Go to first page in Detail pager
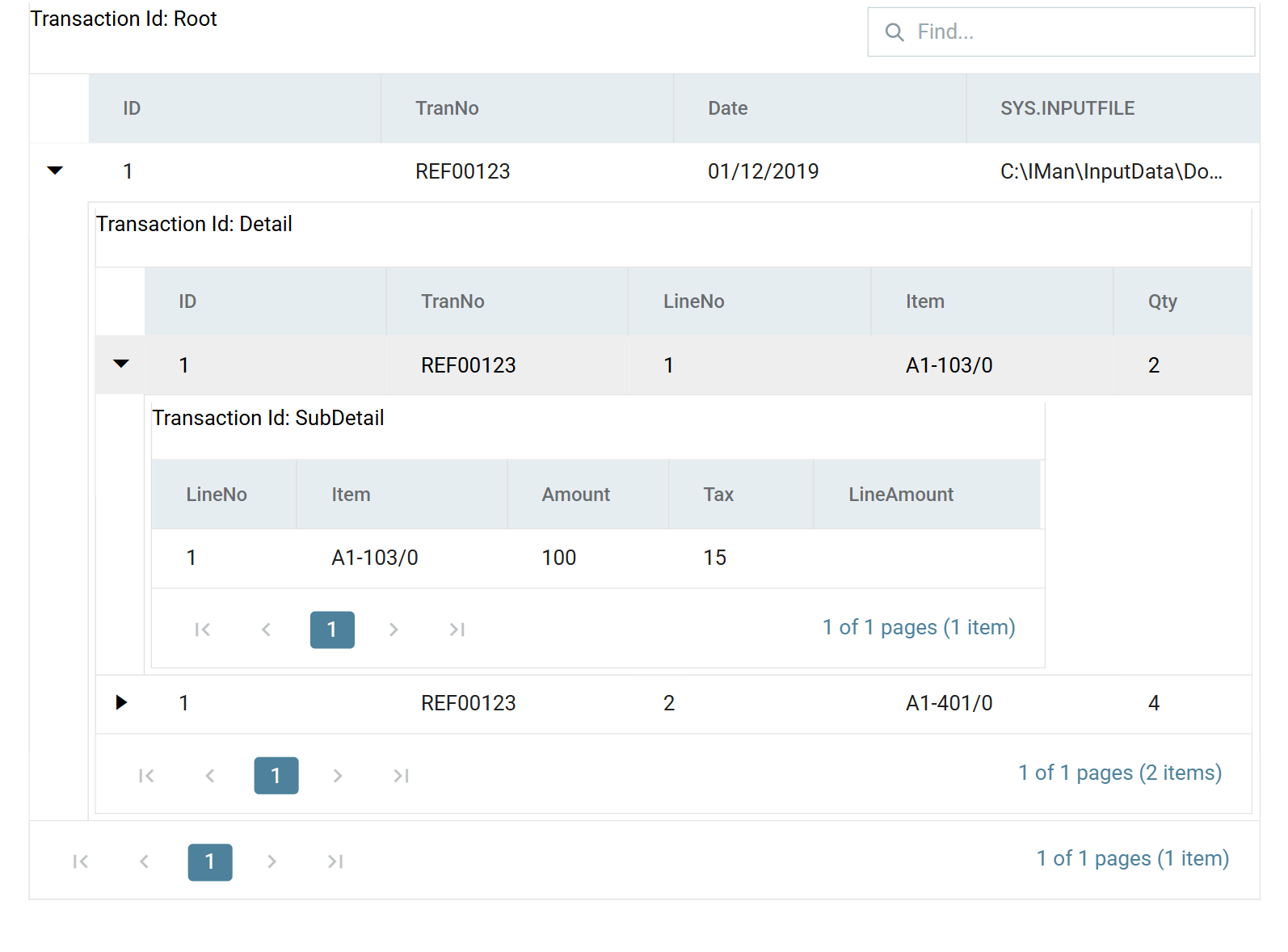 pyautogui.click(x=146, y=776)
